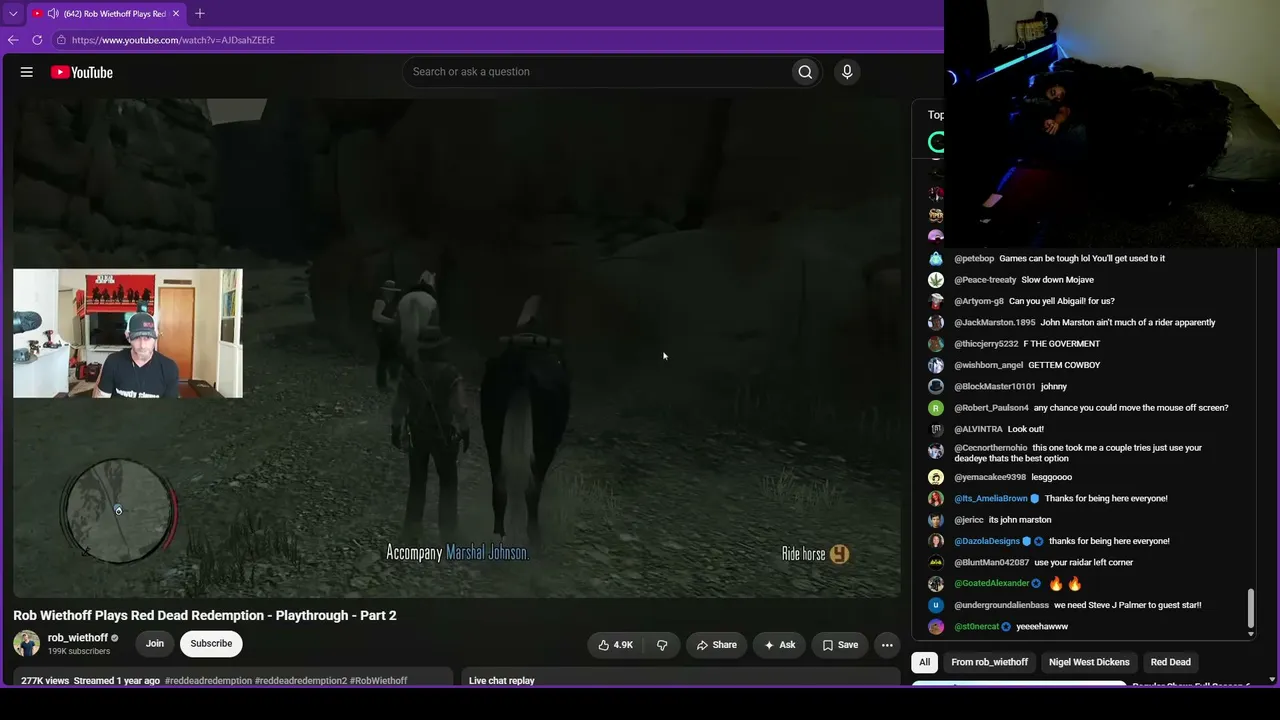This screenshot has width=1280, height=720.
Task: Select the From rob_wiethoff chip
Action: pyautogui.click(x=990, y=662)
